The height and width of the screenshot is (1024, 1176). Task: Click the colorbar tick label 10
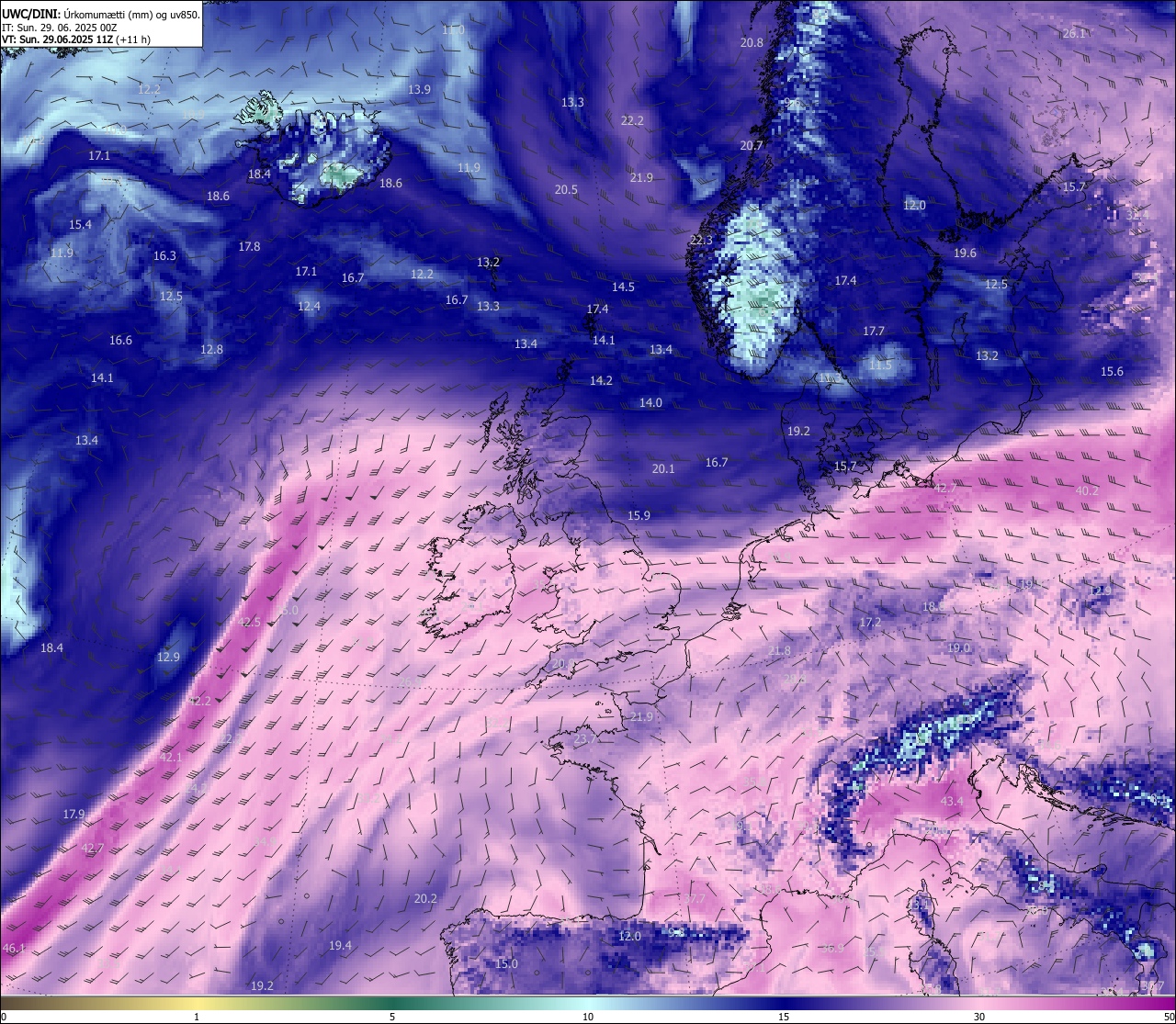click(588, 1017)
